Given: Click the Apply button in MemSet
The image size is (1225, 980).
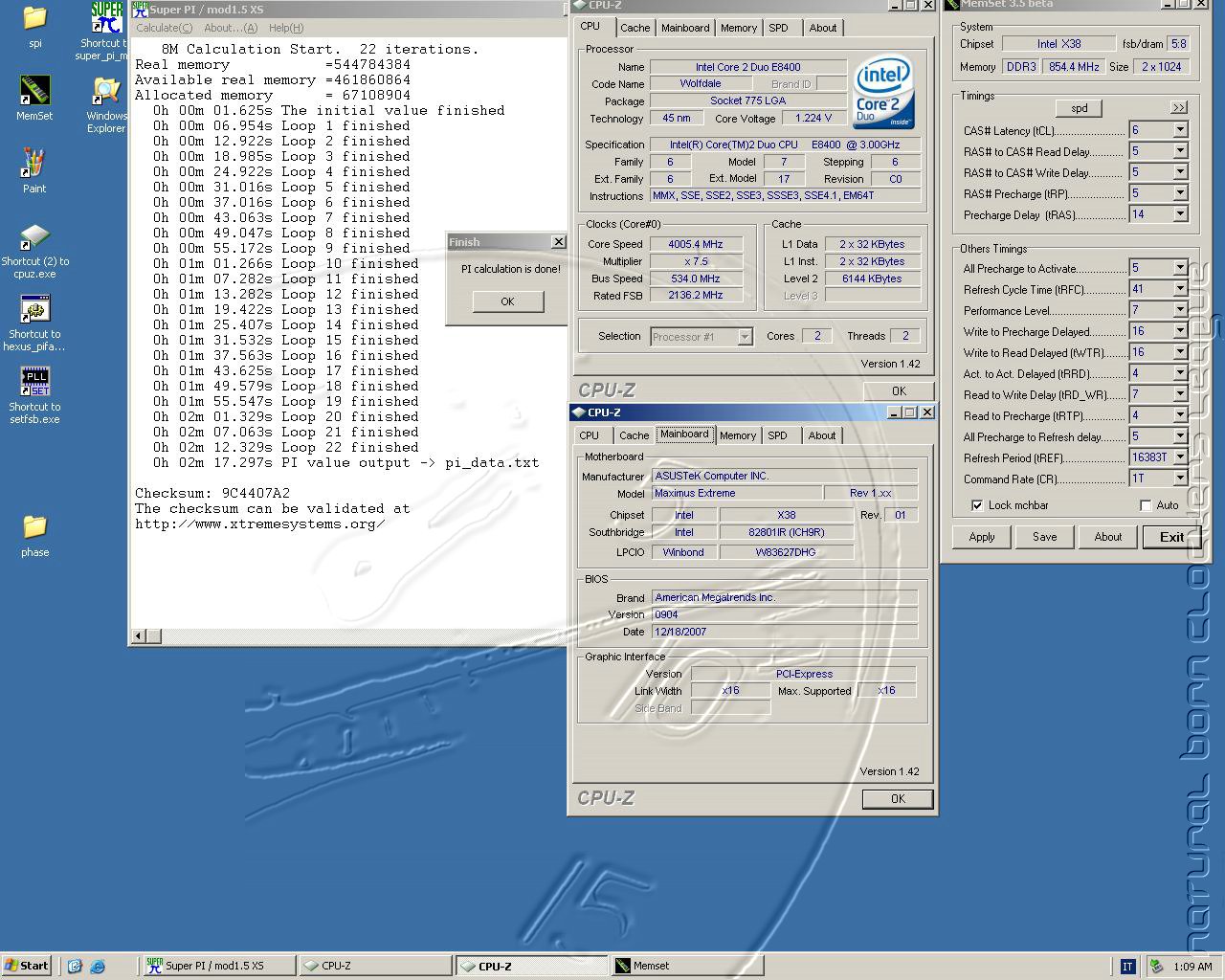Looking at the screenshot, I should click(x=982, y=537).
